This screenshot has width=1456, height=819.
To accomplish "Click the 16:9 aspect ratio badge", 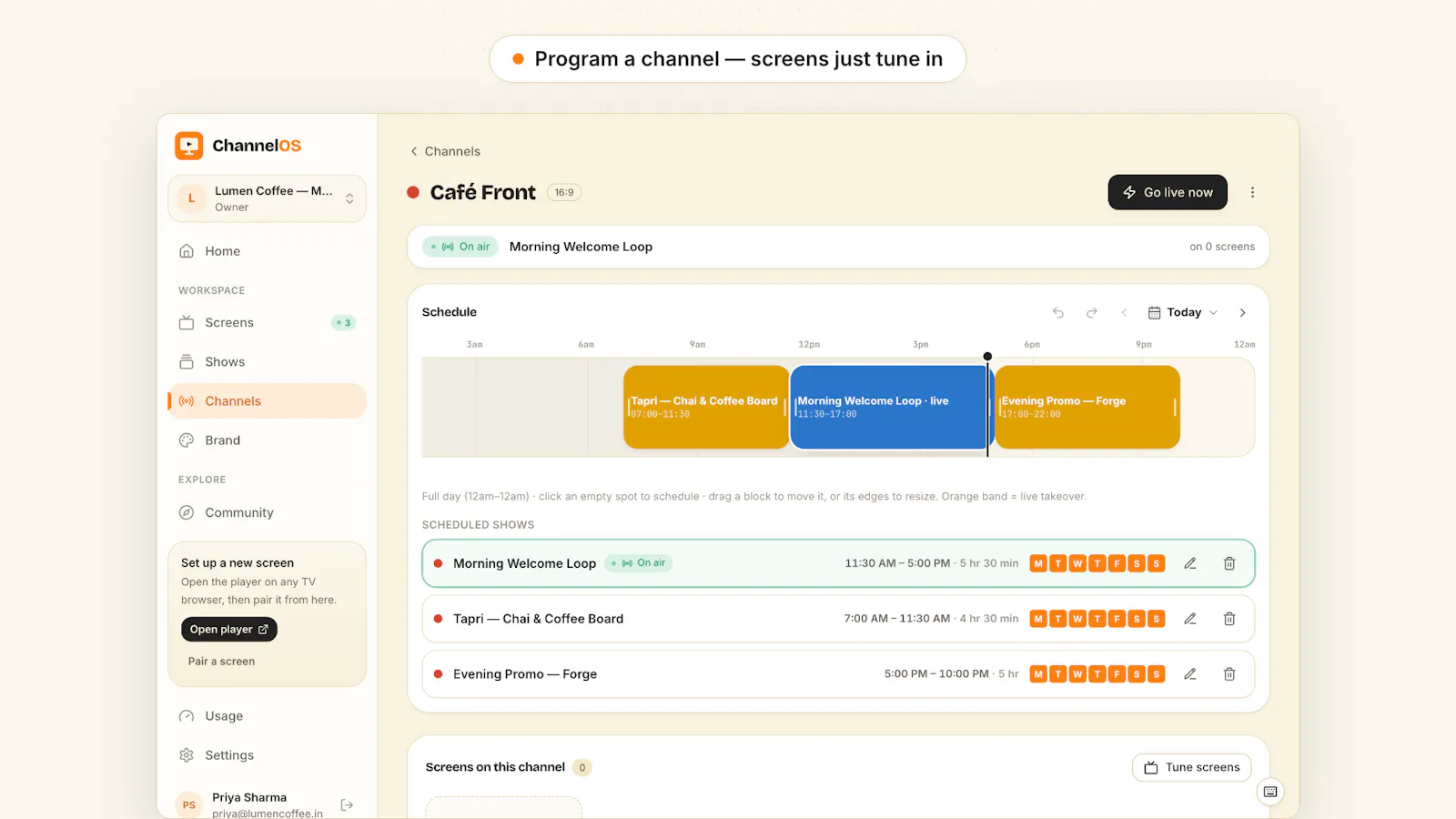I will pyautogui.click(x=564, y=192).
